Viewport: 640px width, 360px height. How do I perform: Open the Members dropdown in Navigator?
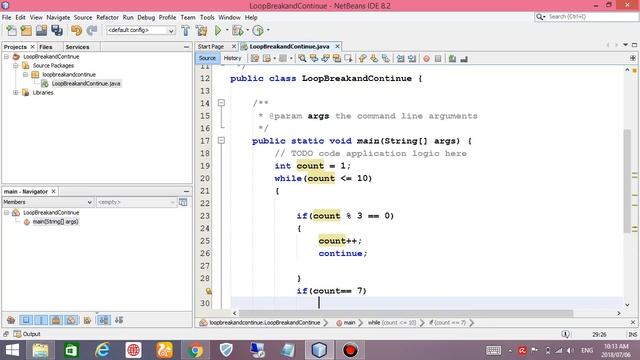[x=48, y=202]
